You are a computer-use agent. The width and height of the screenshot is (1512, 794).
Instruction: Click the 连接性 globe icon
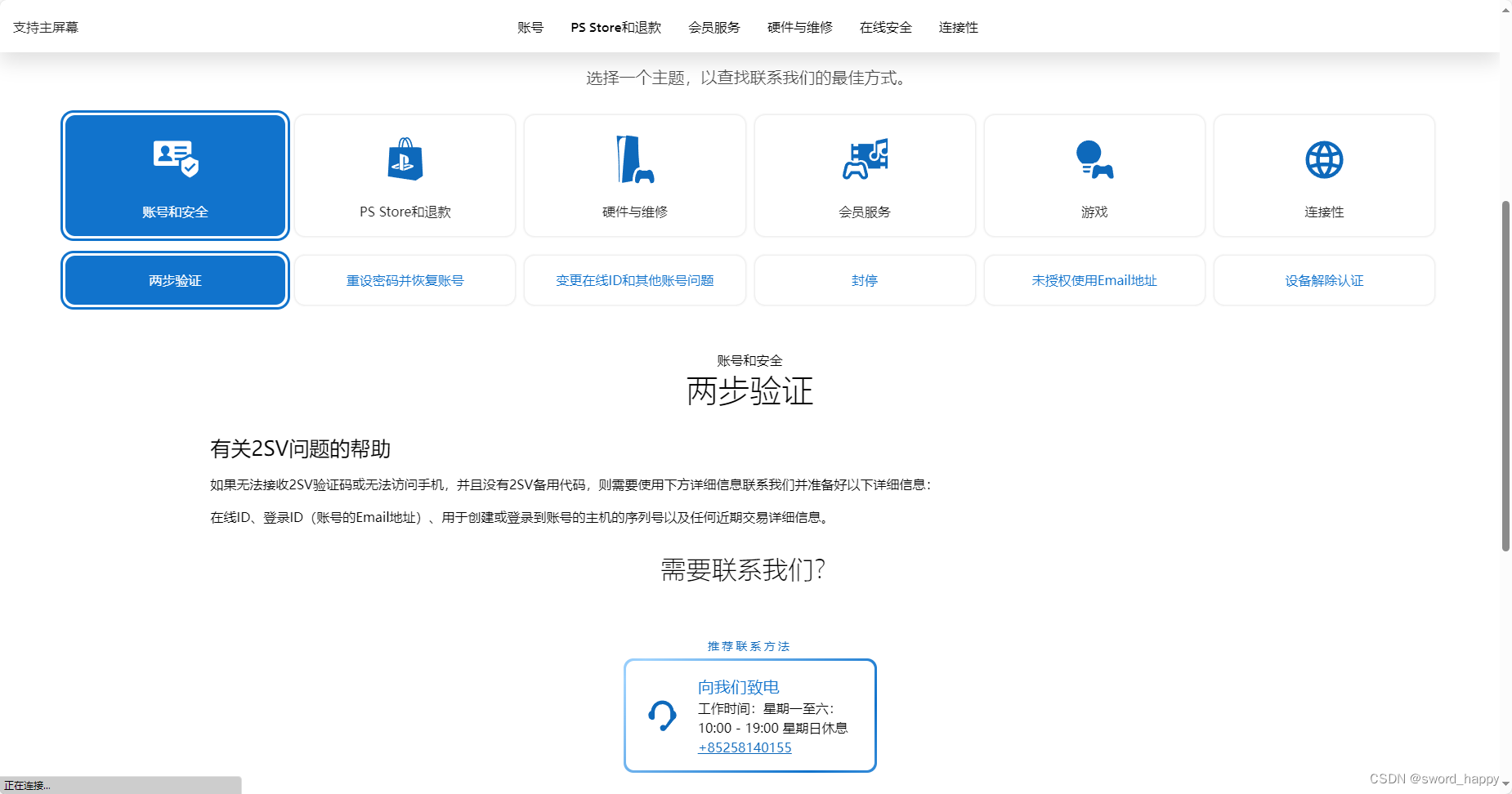click(1324, 159)
